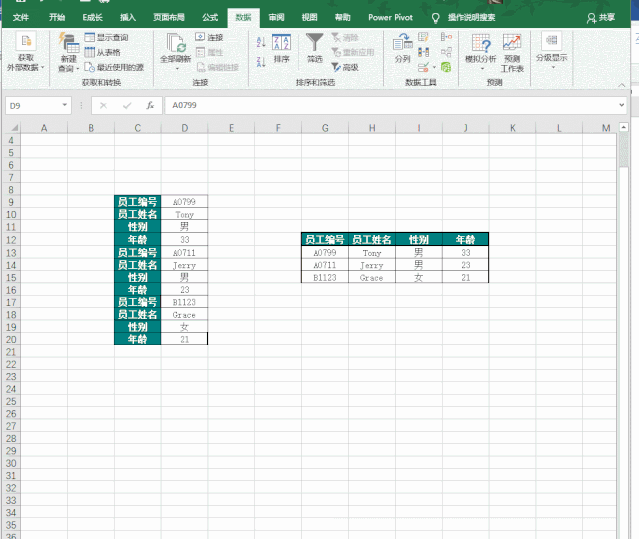
Task: Select cell 21 in column J
Action: [x=466, y=277]
